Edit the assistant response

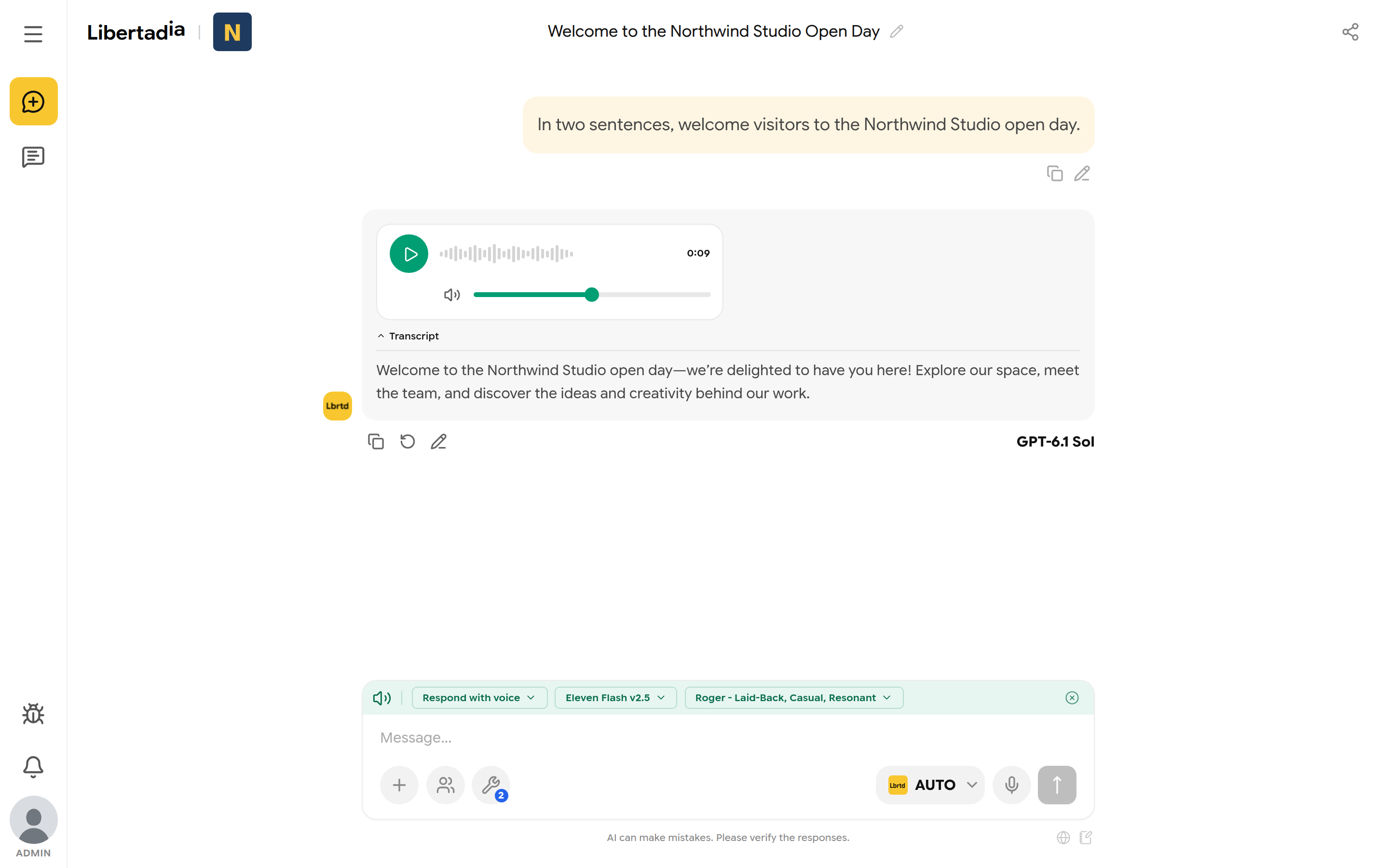pos(438,441)
